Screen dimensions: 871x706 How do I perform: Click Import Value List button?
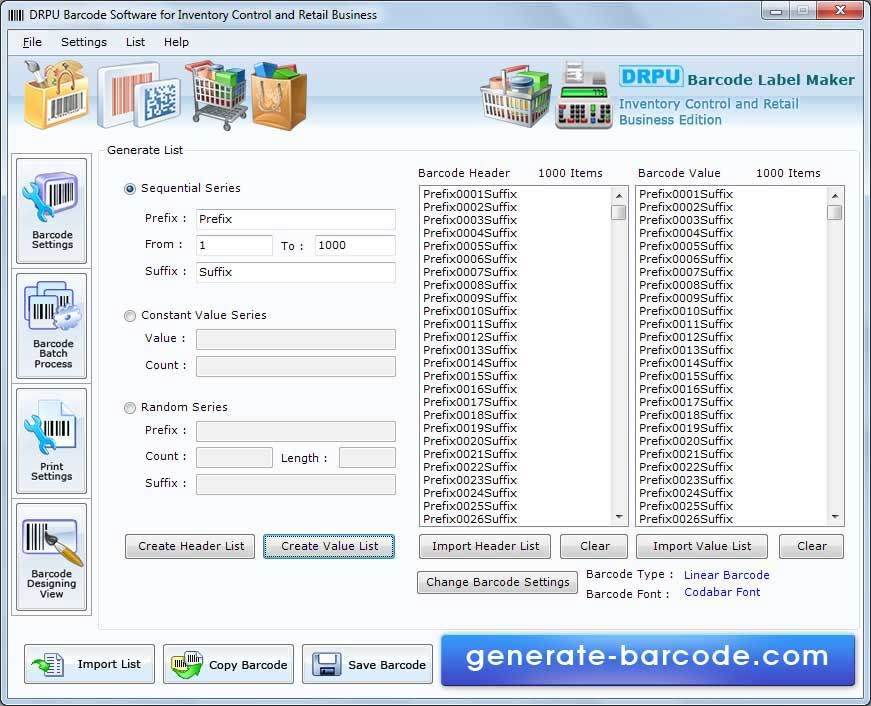point(702,546)
